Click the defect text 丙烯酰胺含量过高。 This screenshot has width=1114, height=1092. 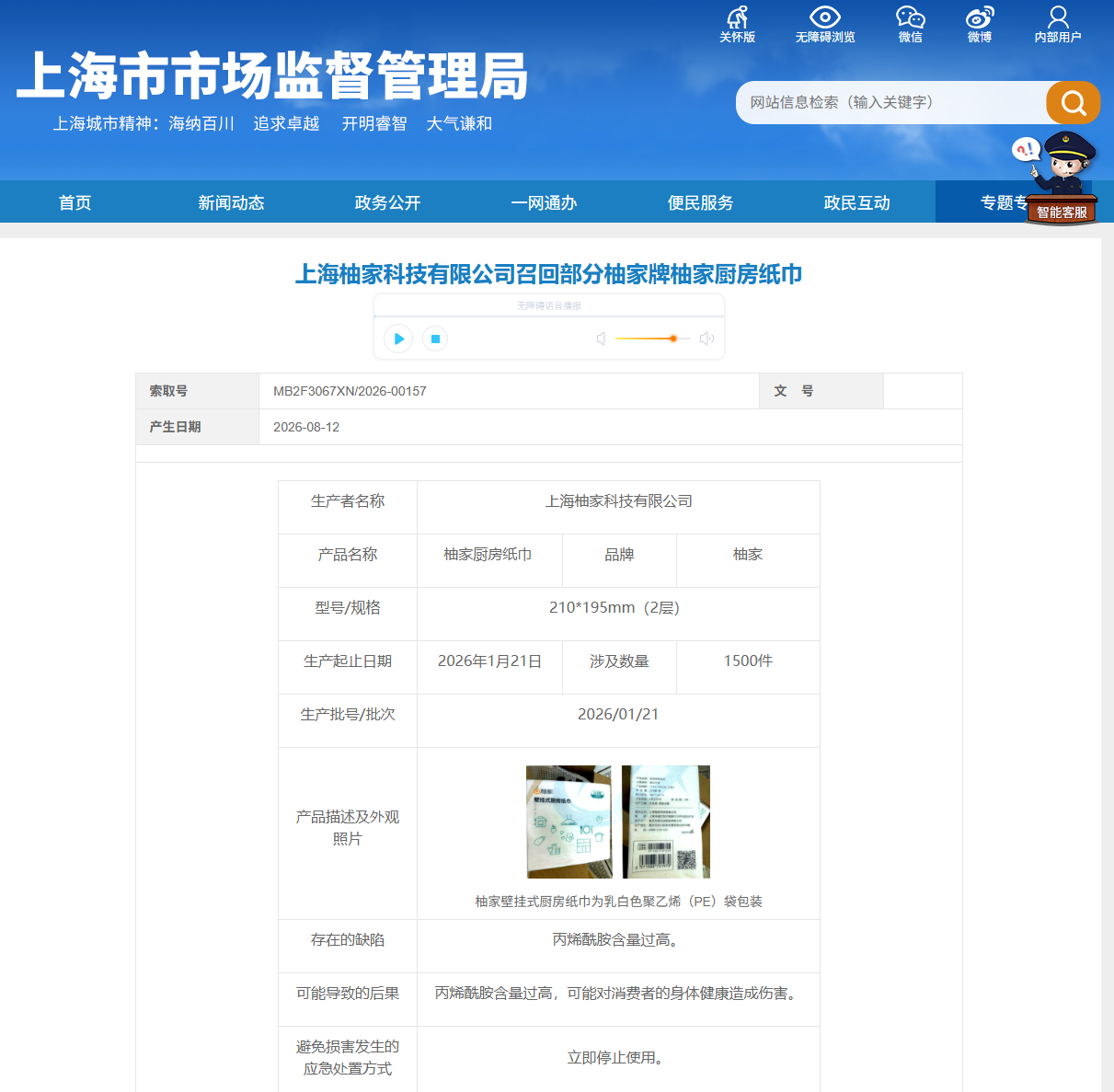[x=618, y=940]
